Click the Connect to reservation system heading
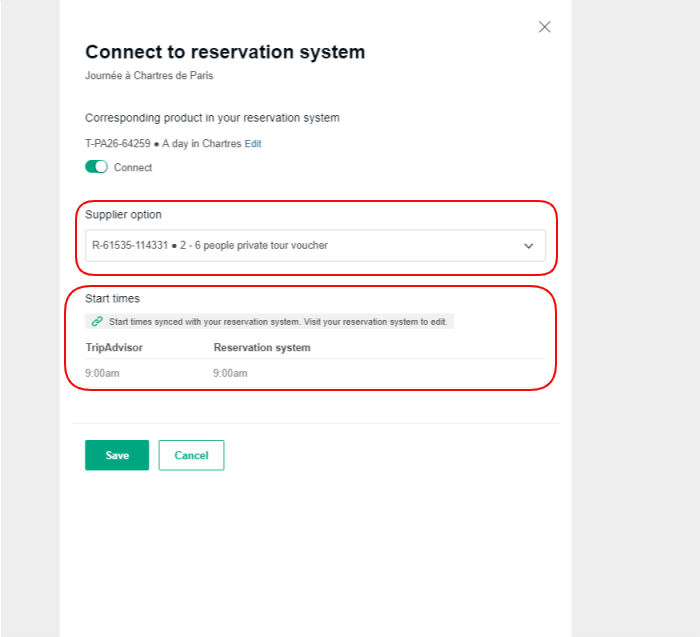 (x=225, y=52)
